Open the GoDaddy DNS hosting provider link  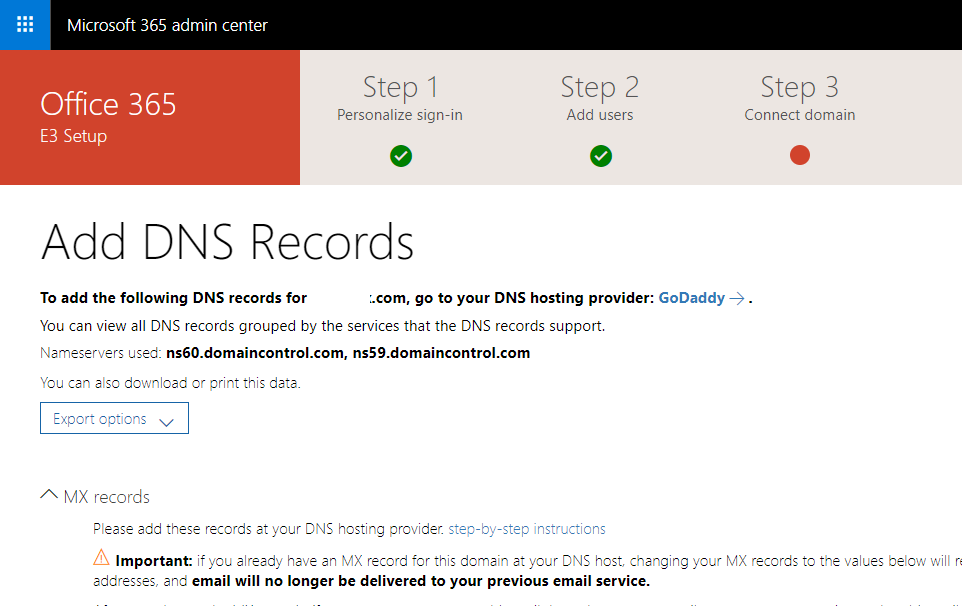tap(692, 297)
